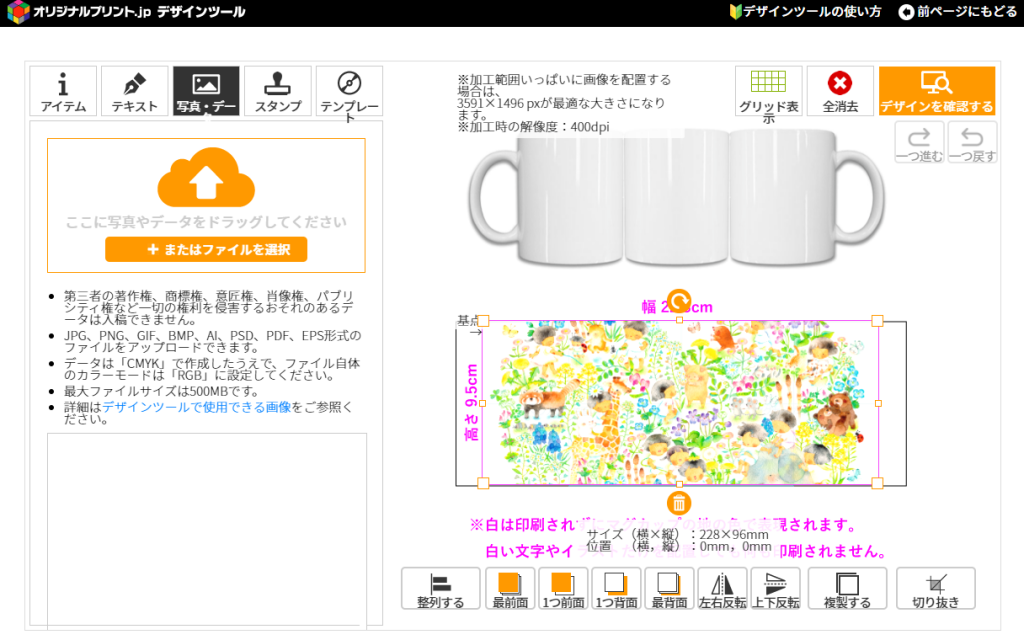Screen dimensions: 1024x640
Task: Select the 写真・データ tab
Action: pos(206,91)
